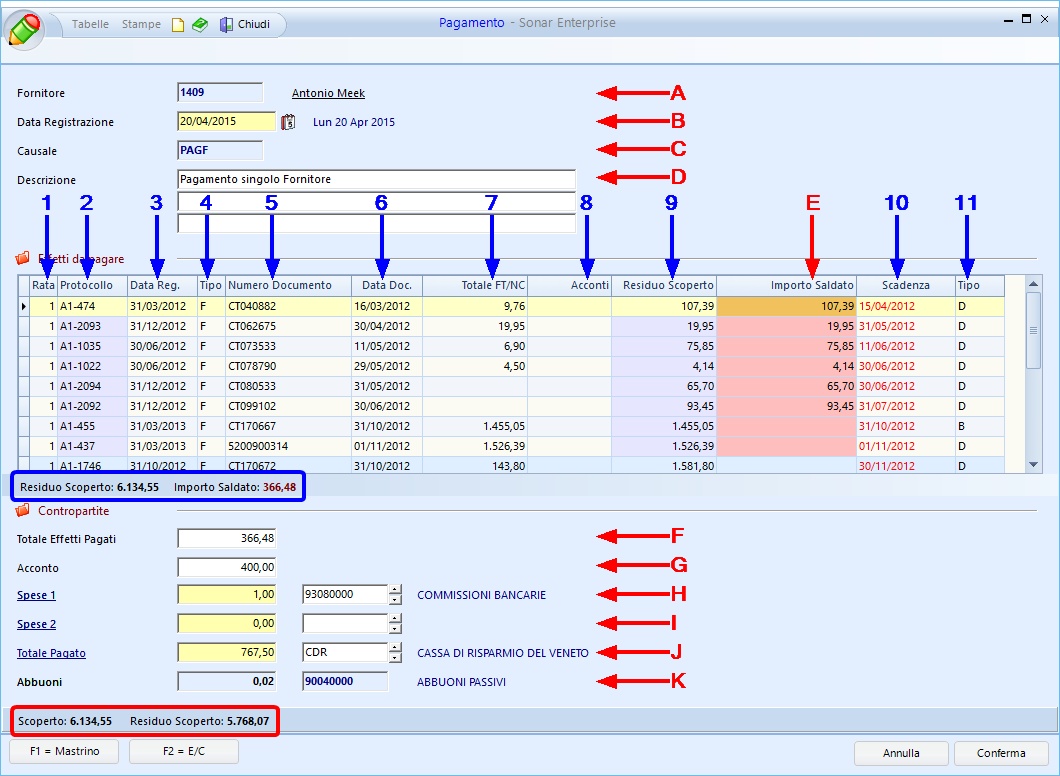Click the Antonio Meek supplier link
This screenshot has width=1060, height=776.
coord(328,94)
